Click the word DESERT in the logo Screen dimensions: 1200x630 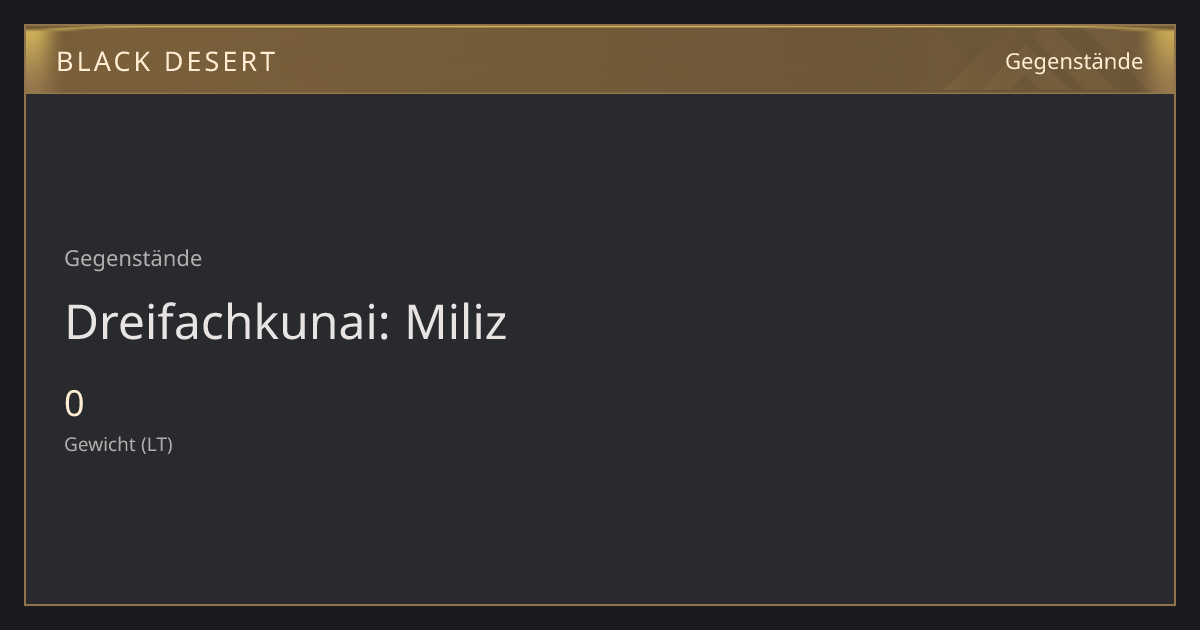[x=220, y=62]
